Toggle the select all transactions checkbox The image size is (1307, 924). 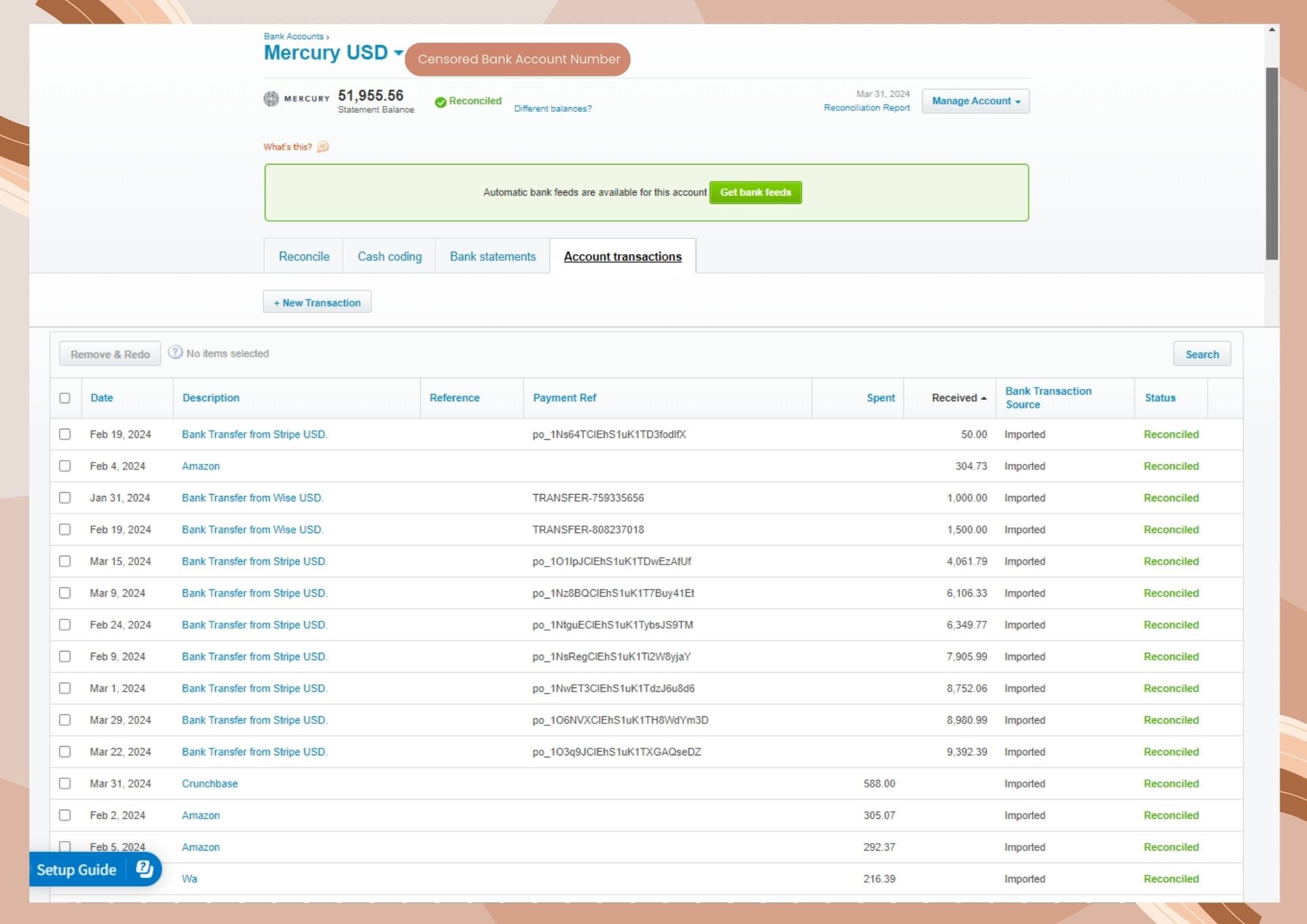pos(65,398)
